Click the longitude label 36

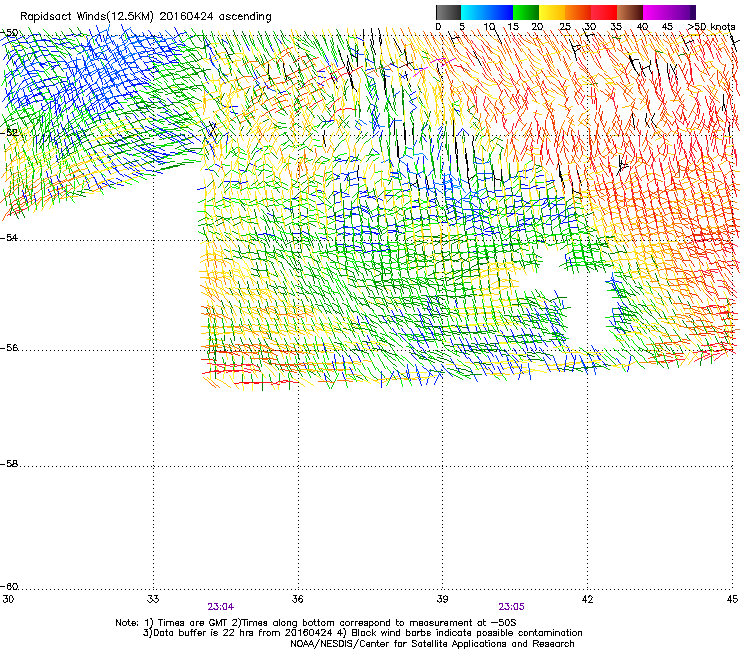pyautogui.click(x=297, y=599)
